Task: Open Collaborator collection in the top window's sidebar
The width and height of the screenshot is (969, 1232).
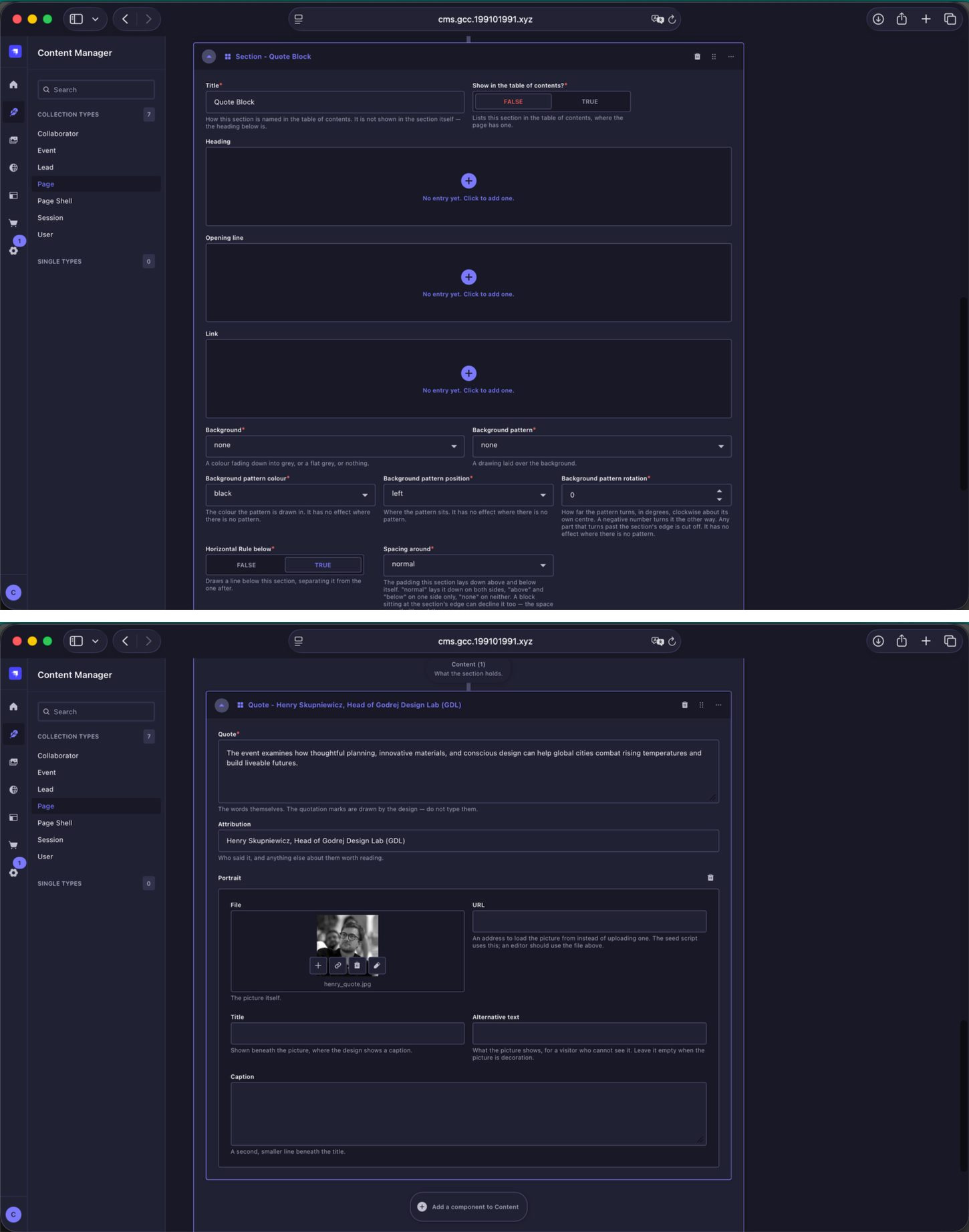Action: pos(58,134)
